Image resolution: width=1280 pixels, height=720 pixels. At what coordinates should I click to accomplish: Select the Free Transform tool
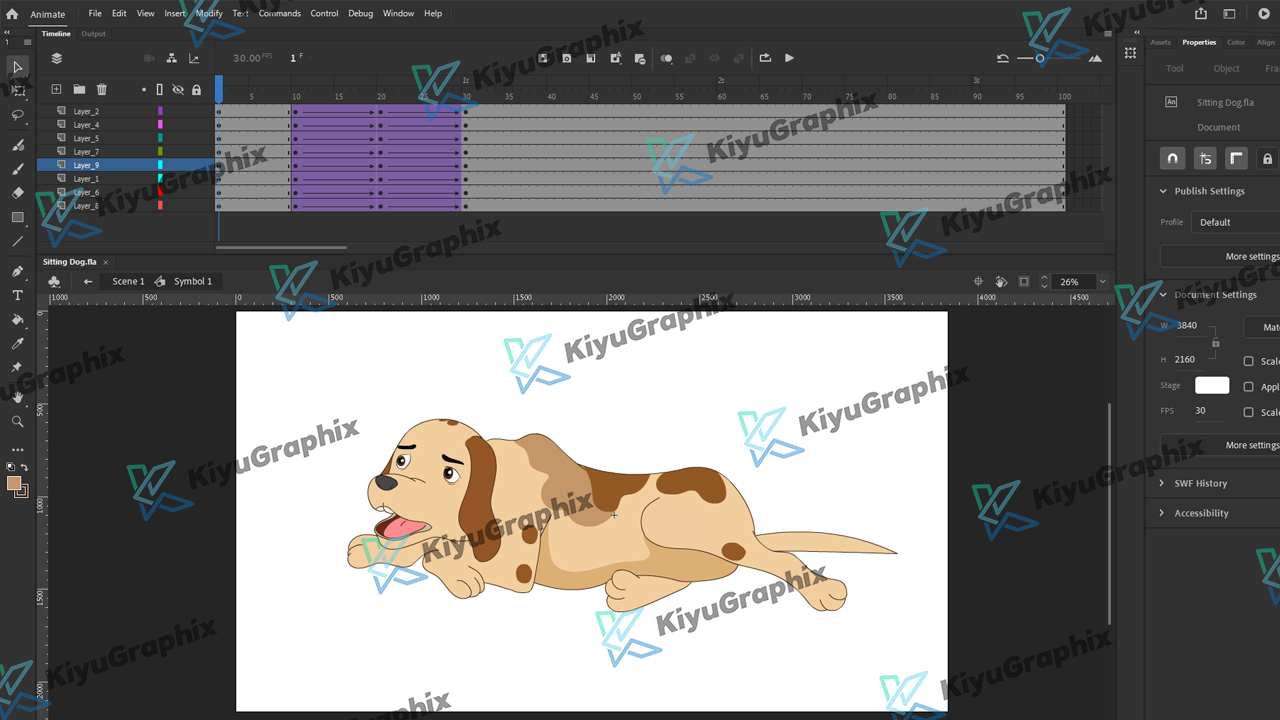(x=17, y=91)
